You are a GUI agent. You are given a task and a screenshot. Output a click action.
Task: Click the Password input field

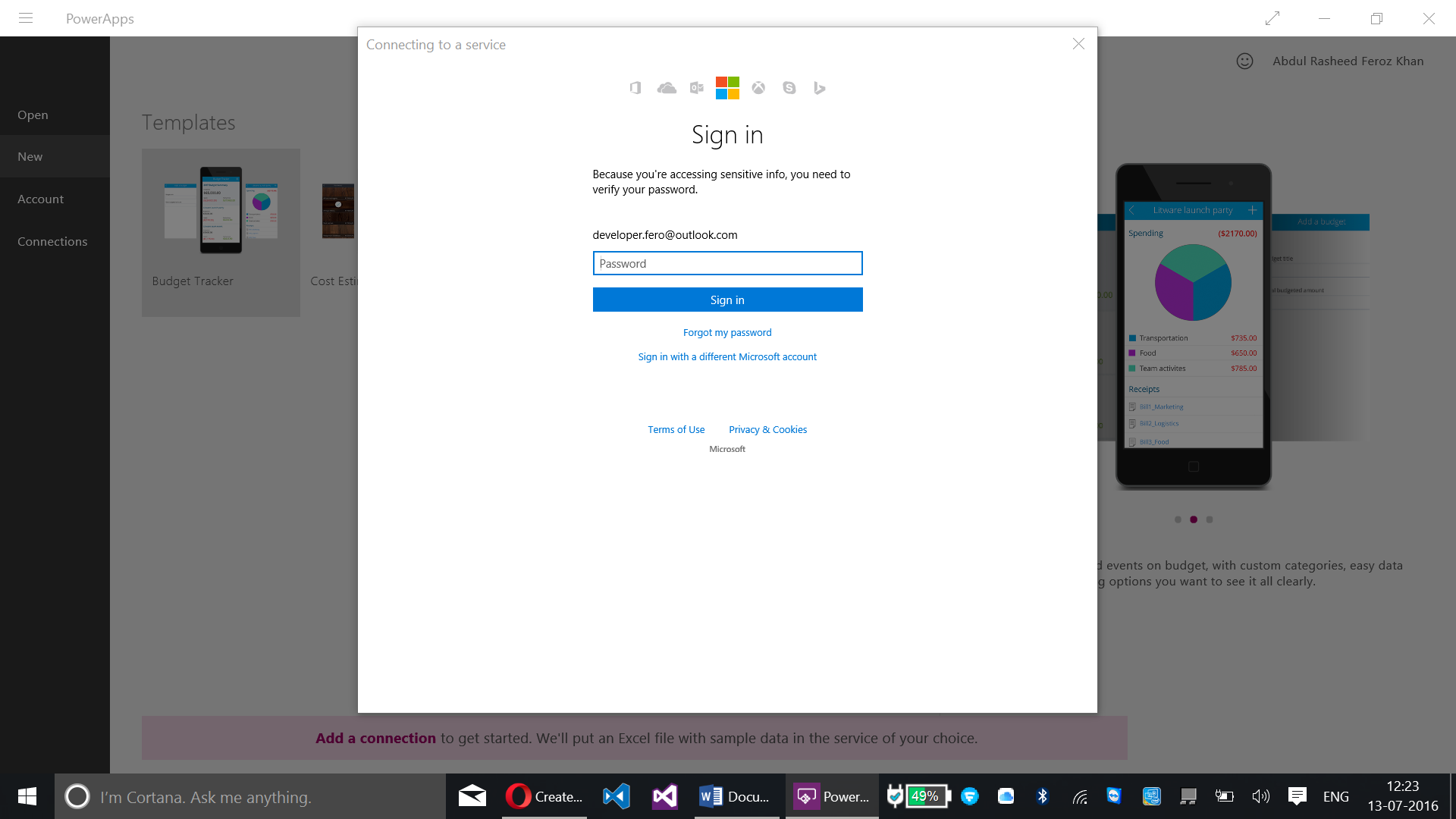pyautogui.click(x=727, y=263)
